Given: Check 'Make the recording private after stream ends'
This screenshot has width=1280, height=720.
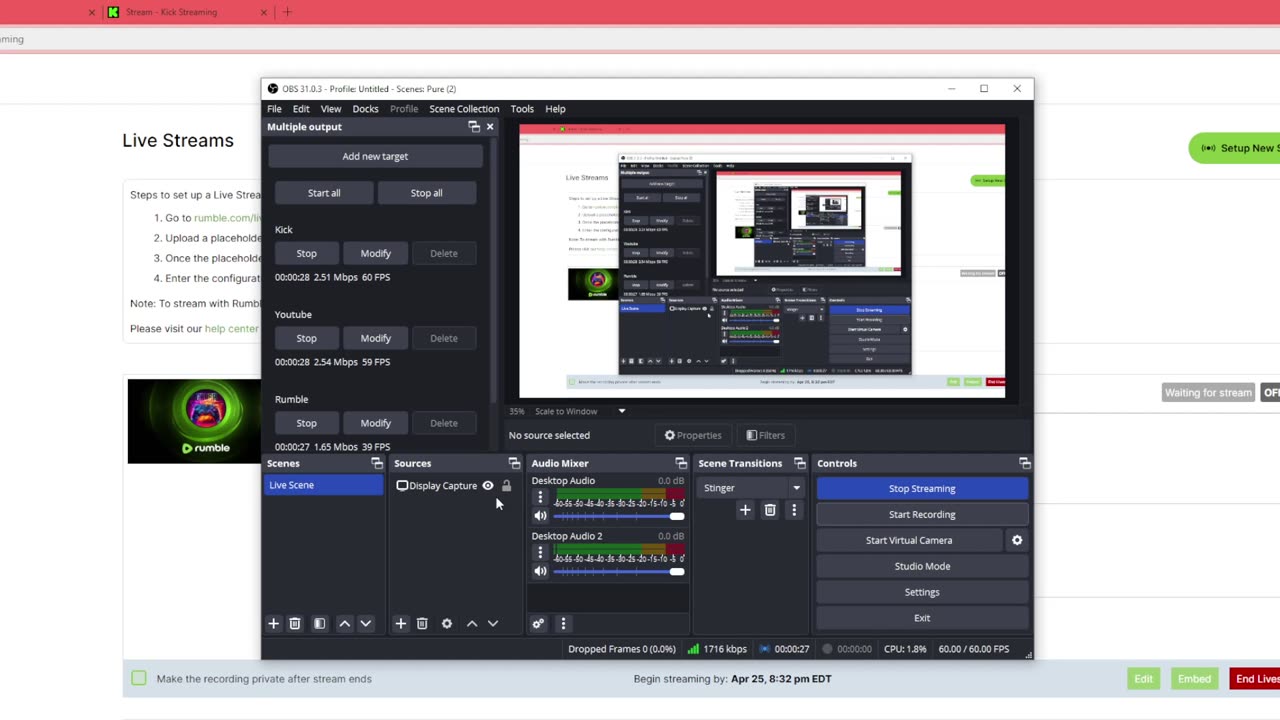Looking at the screenshot, I should [139, 678].
